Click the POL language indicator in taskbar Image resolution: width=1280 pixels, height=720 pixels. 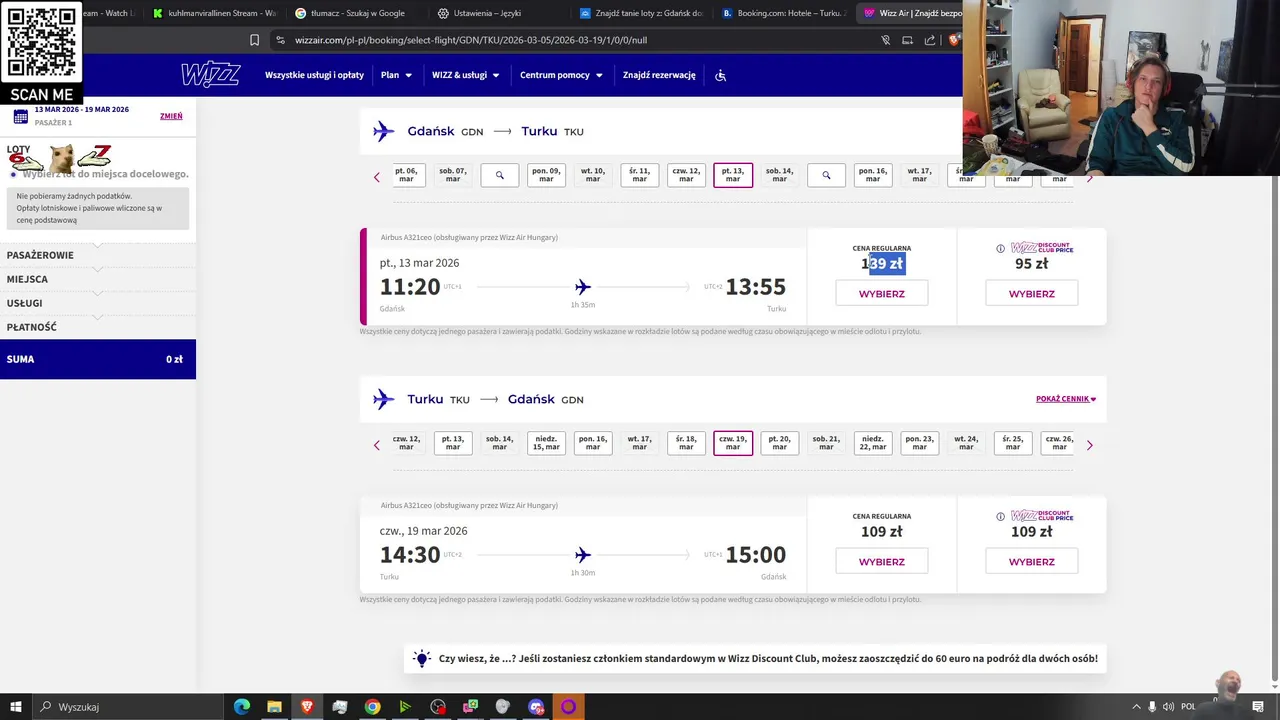1188,707
